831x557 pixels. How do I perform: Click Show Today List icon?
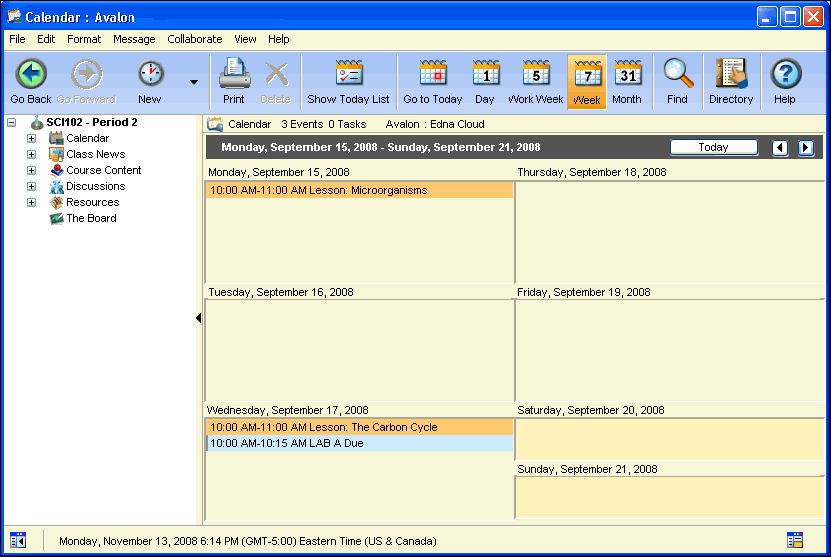348,74
